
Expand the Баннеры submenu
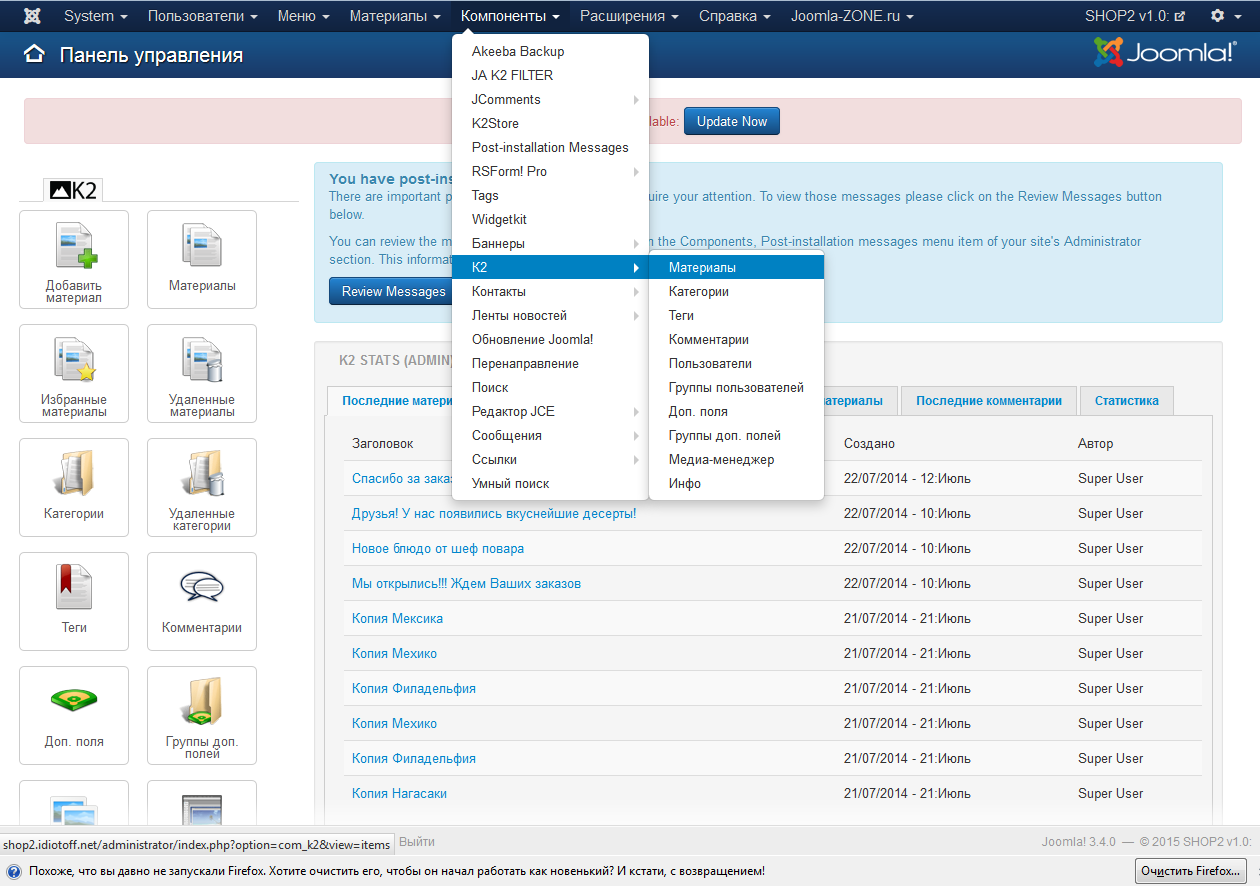click(x=550, y=243)
